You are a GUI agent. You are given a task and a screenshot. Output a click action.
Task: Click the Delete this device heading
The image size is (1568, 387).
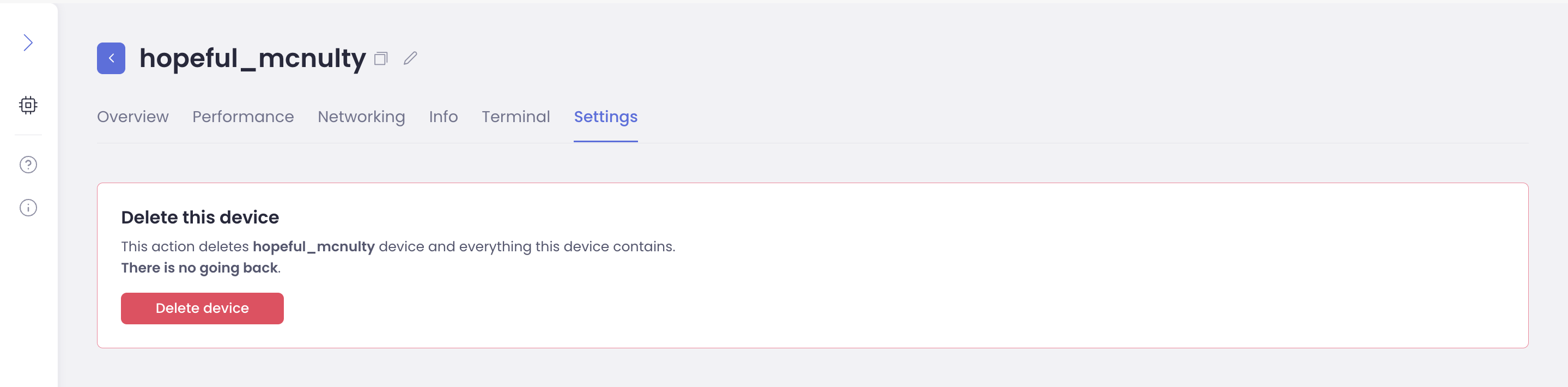pyautogui.click(x=200, y=217)
